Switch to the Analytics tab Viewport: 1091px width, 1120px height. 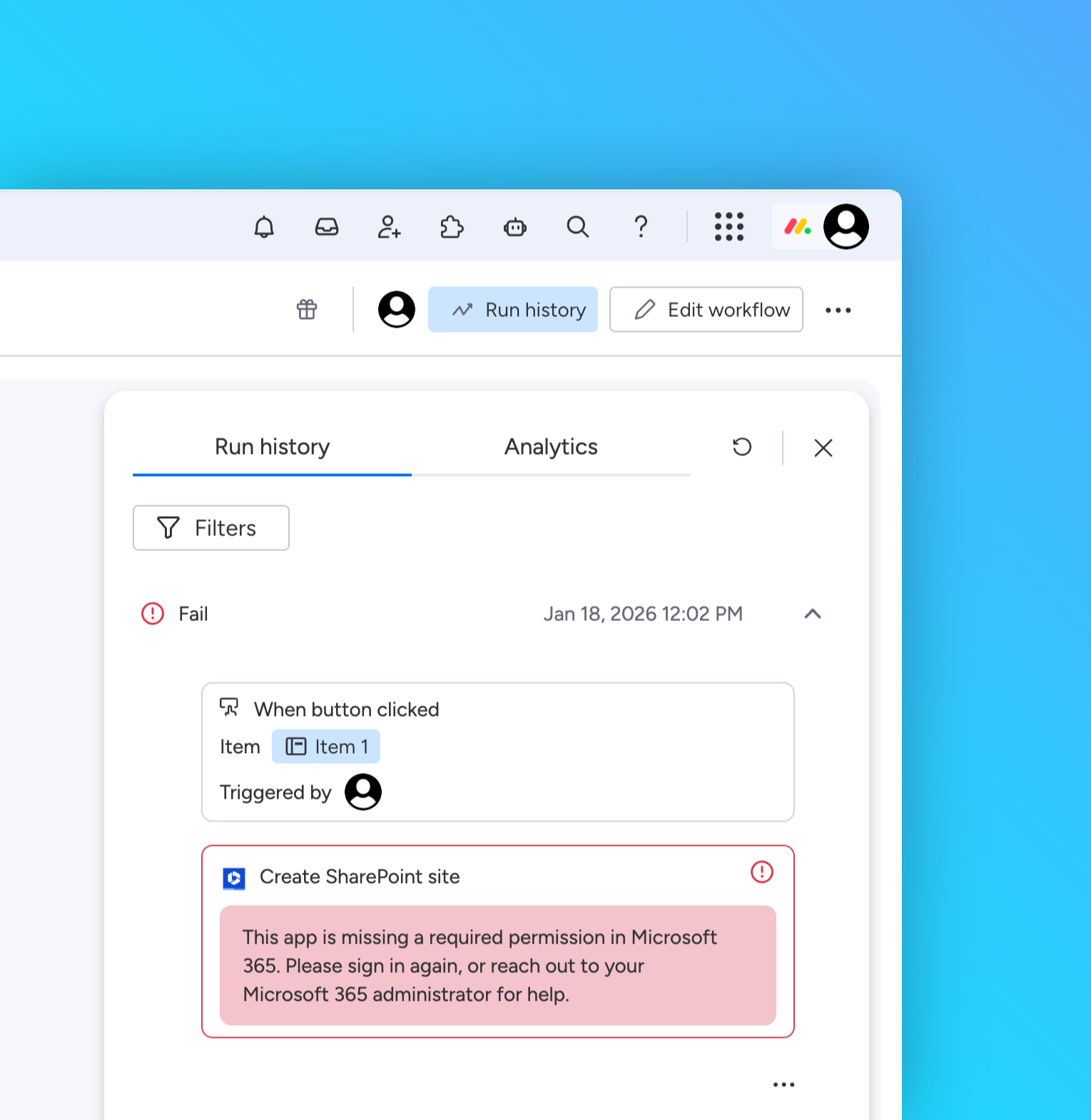(x=551, y=447)
